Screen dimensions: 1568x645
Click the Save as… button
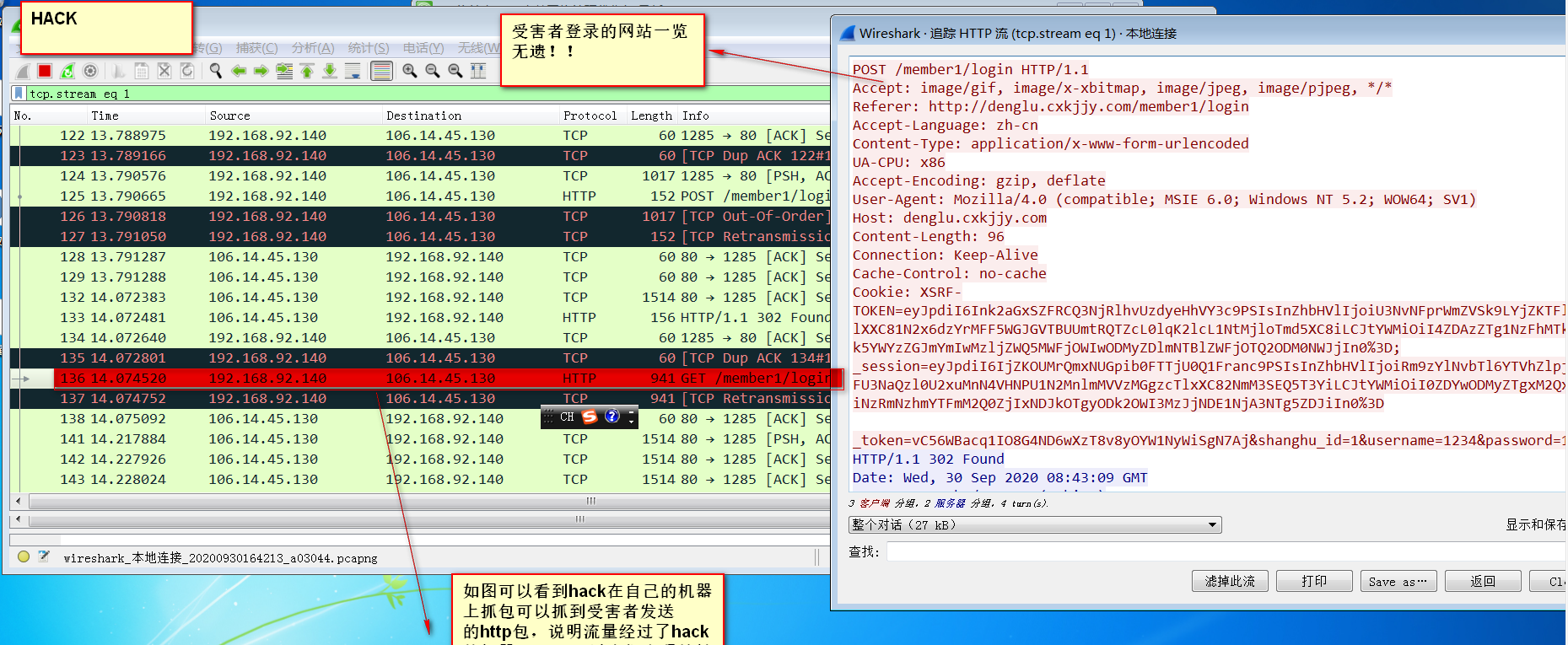coord(1398,581)
